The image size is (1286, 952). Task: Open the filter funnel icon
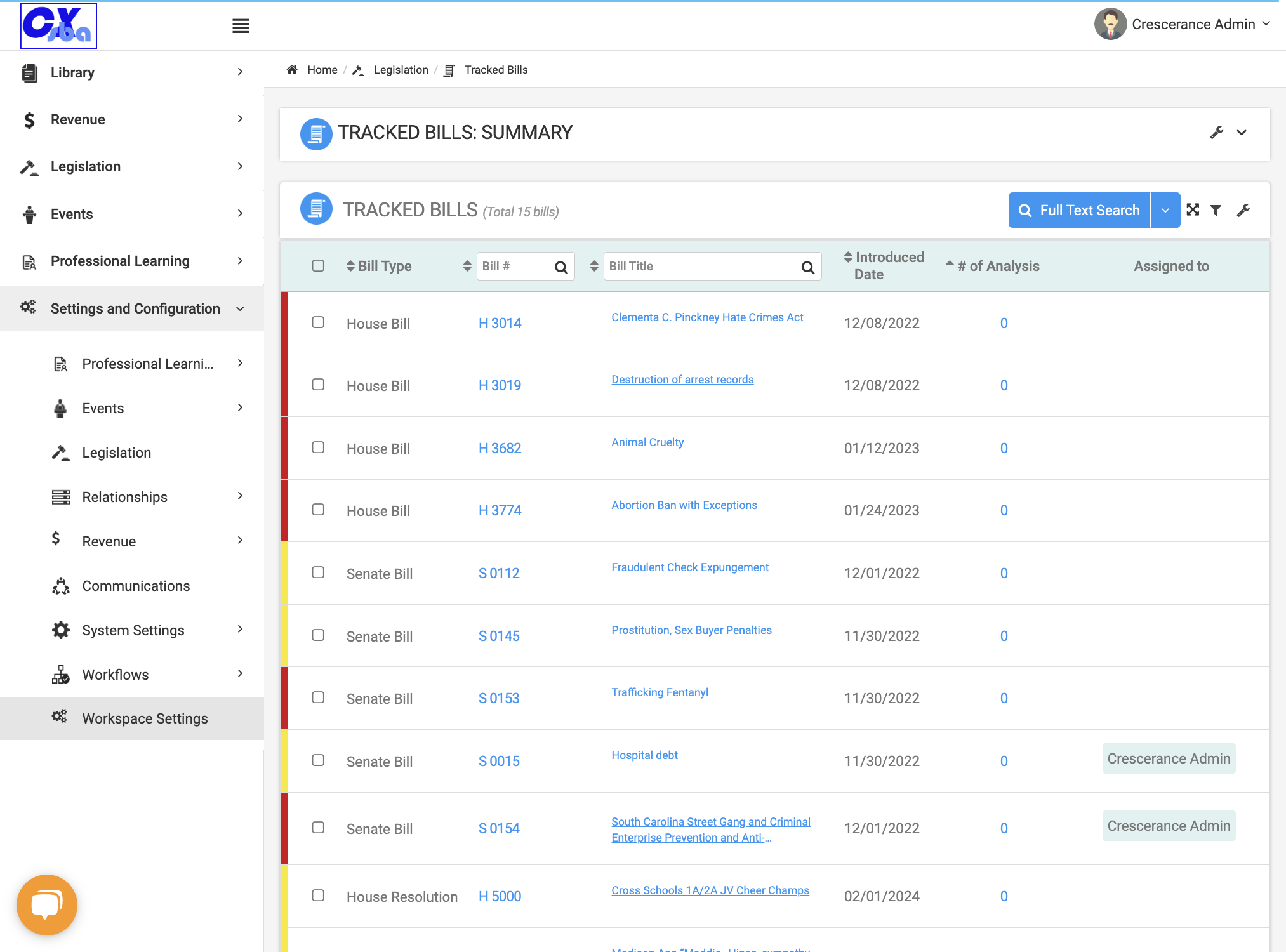point(1216,210)
